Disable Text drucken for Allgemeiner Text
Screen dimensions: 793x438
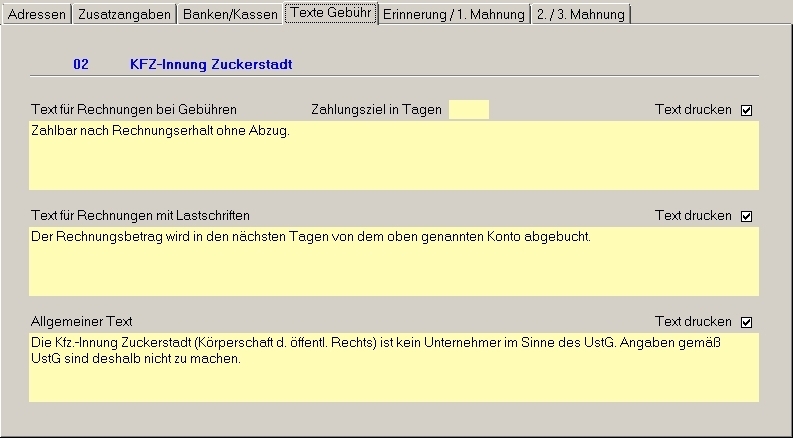(747, 322)
